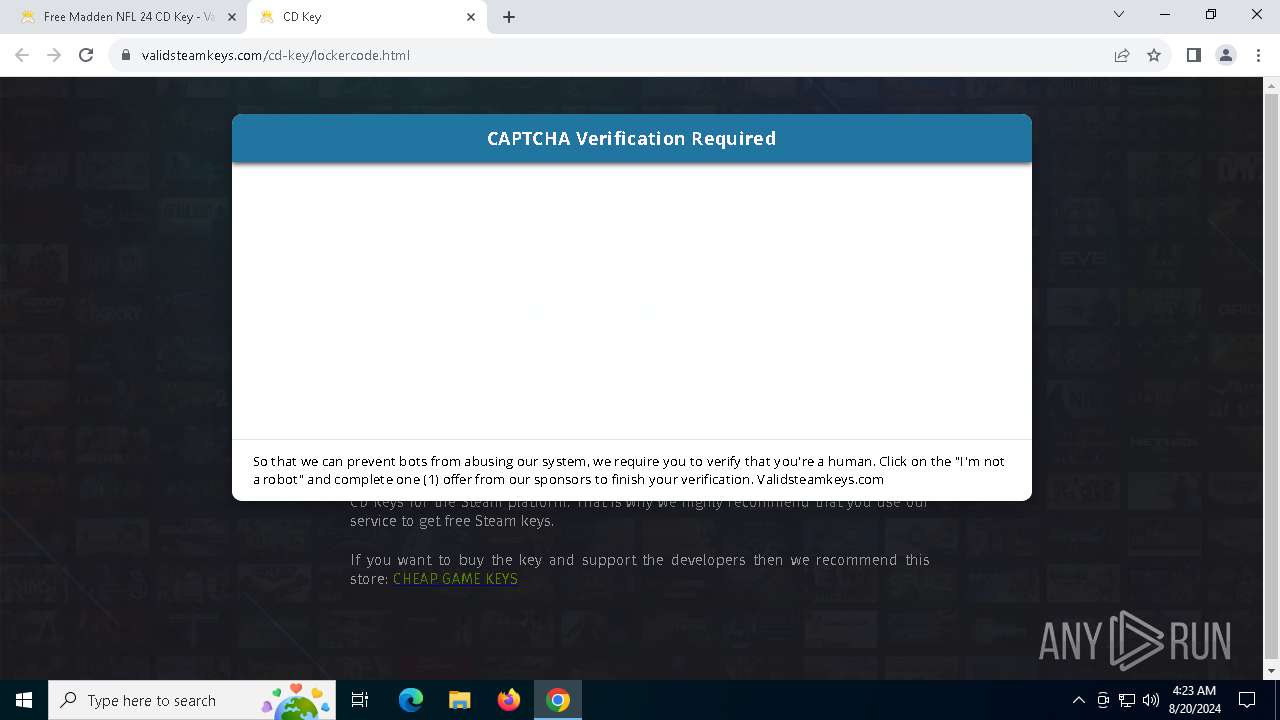This screenshot has width=1280, height=720.
Task: Toggle the browser side panel
Action: point(1193,55)
